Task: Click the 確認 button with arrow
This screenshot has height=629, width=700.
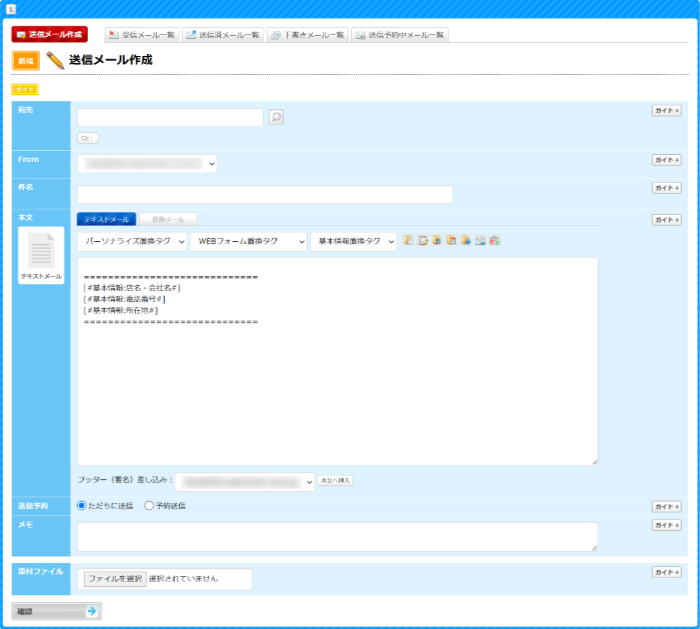Action: click(57, 611)
